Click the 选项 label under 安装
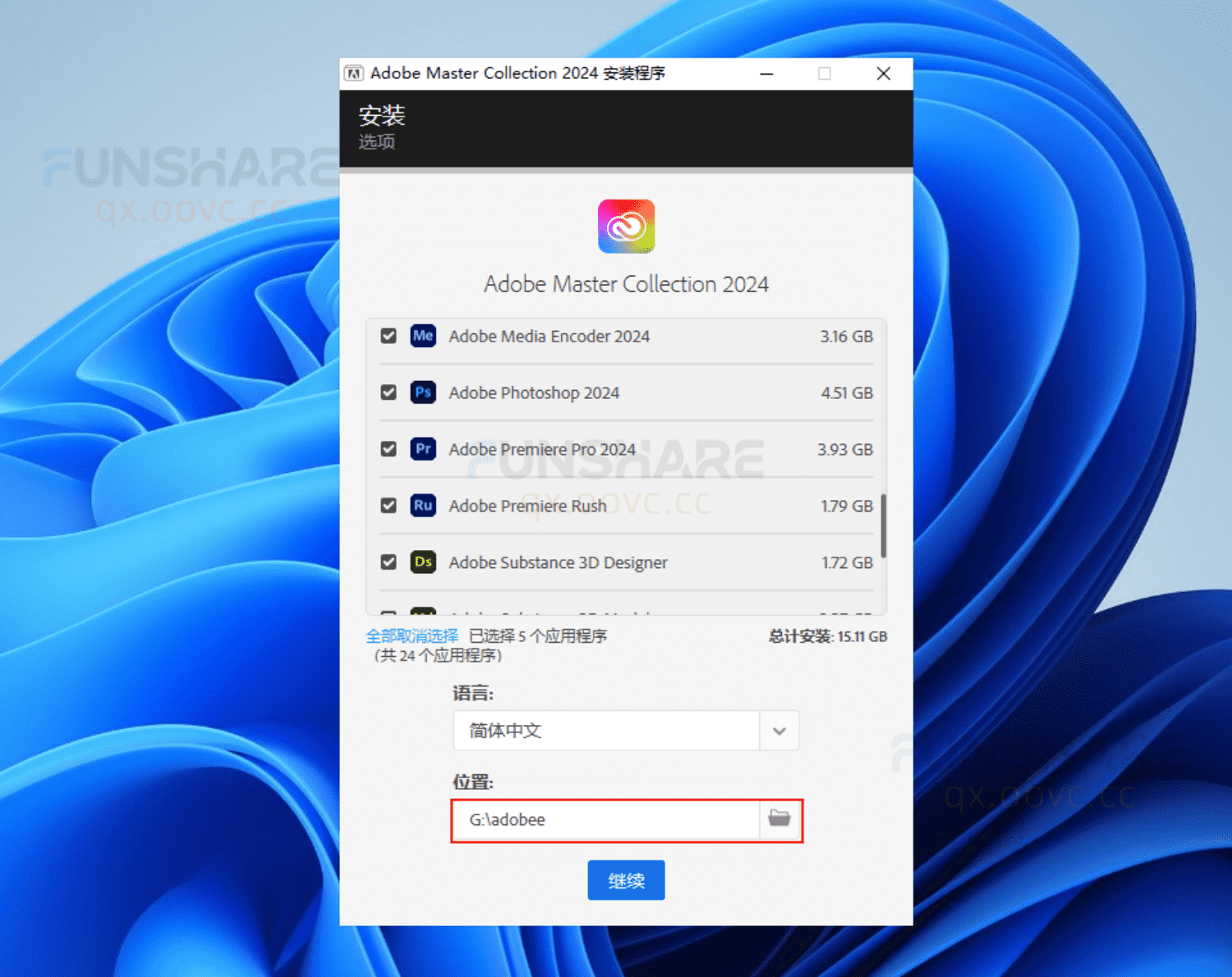This screenshot has width=1232, height=977. coord(376,141)
